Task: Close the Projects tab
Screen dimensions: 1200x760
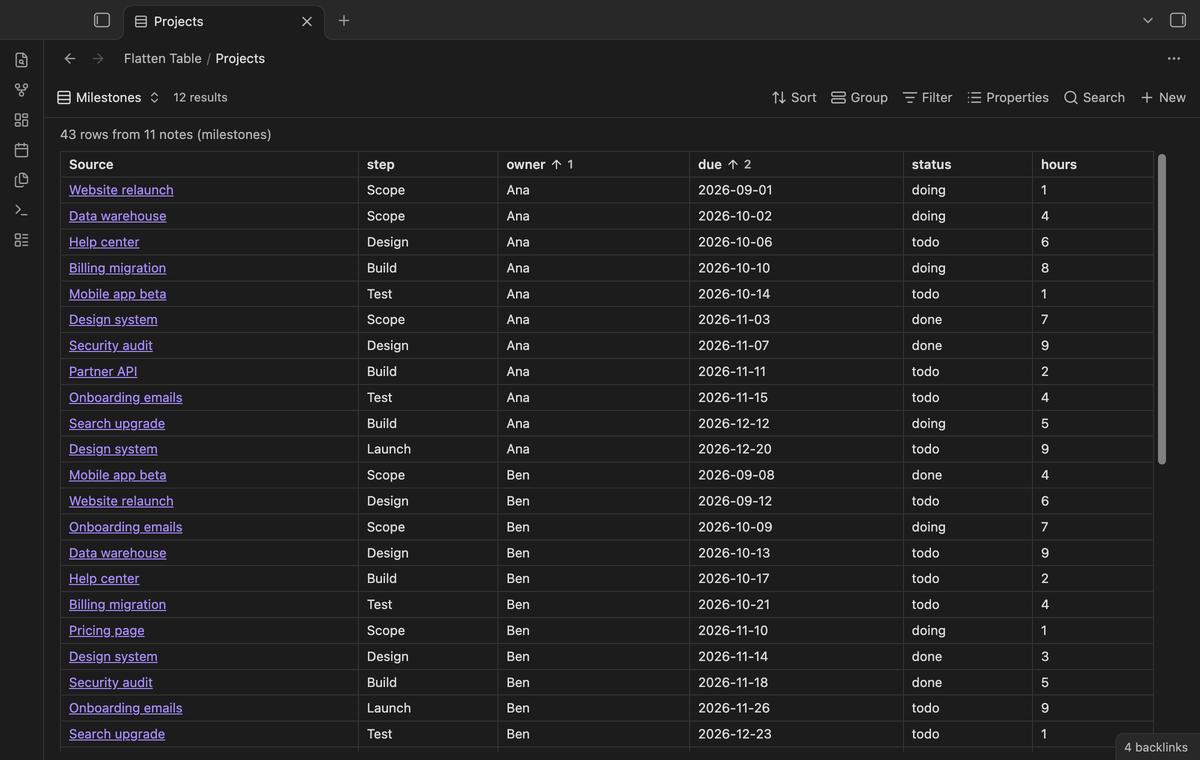Action: pyautogui.click(x=307, y=21)
